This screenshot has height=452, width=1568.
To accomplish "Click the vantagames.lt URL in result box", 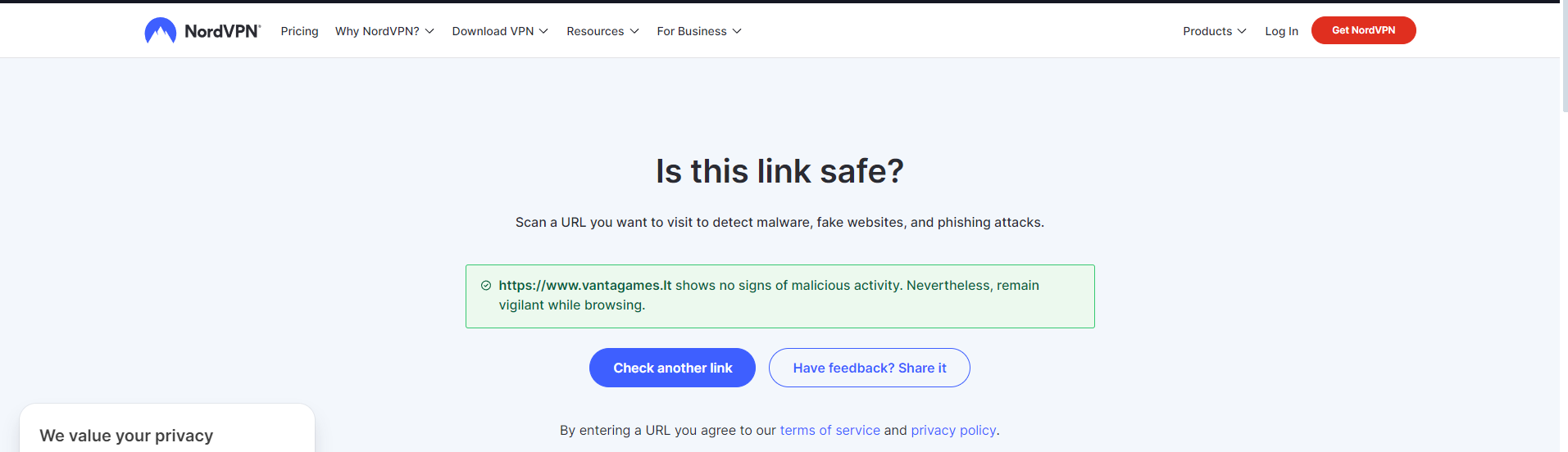I will [584, 286].
